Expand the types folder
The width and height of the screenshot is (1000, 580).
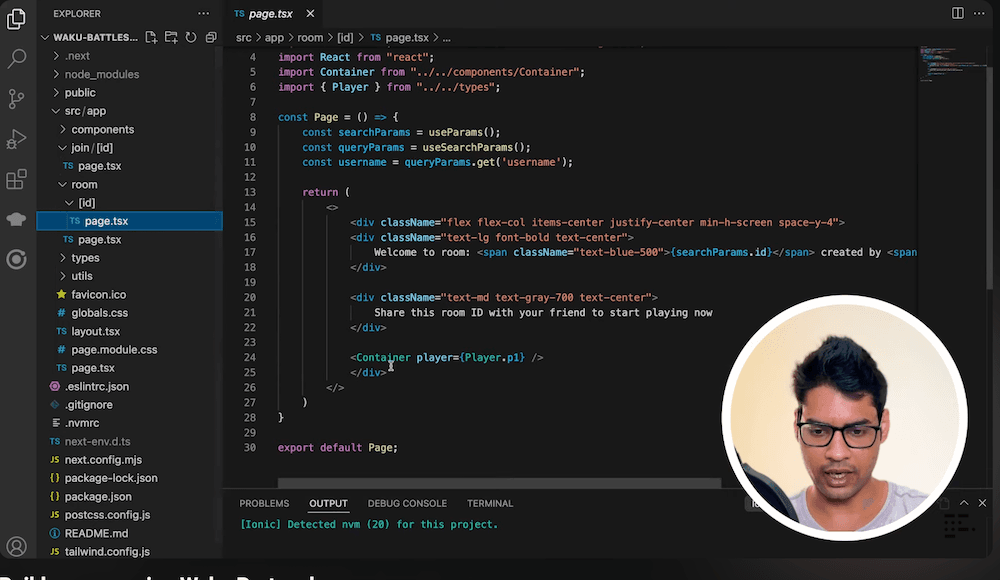coord(85,257)
